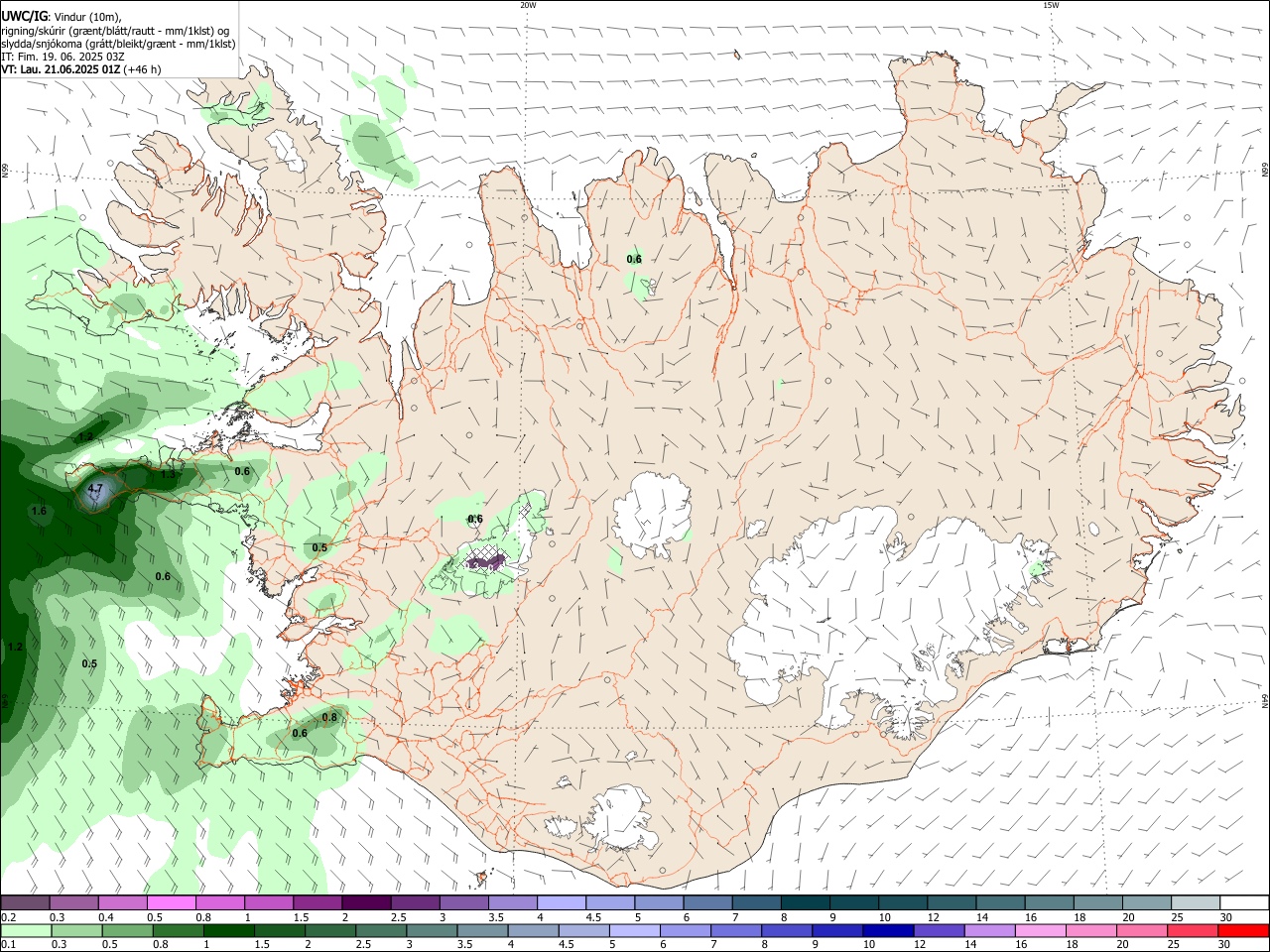Click the hatched purple snow area on Langjökull
Viewport: 1270px width, 952px height.
[488, 561]
